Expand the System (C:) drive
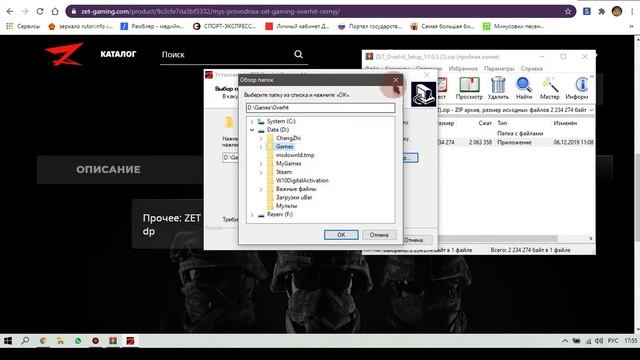Image resolution: width=640 pixels, height=360 pixels. click(252, 121)
